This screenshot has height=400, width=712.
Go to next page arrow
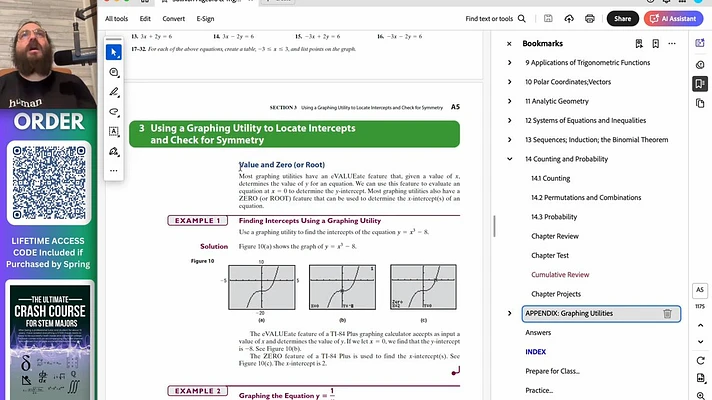point(700,341)
